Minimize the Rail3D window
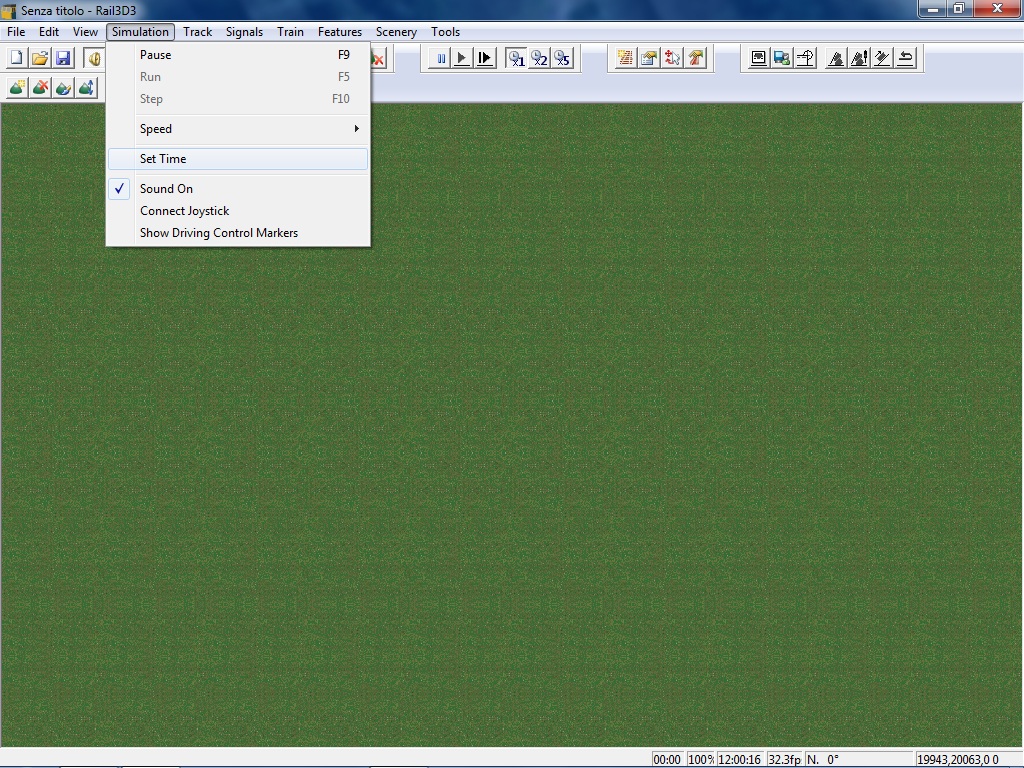 [933, 8]
